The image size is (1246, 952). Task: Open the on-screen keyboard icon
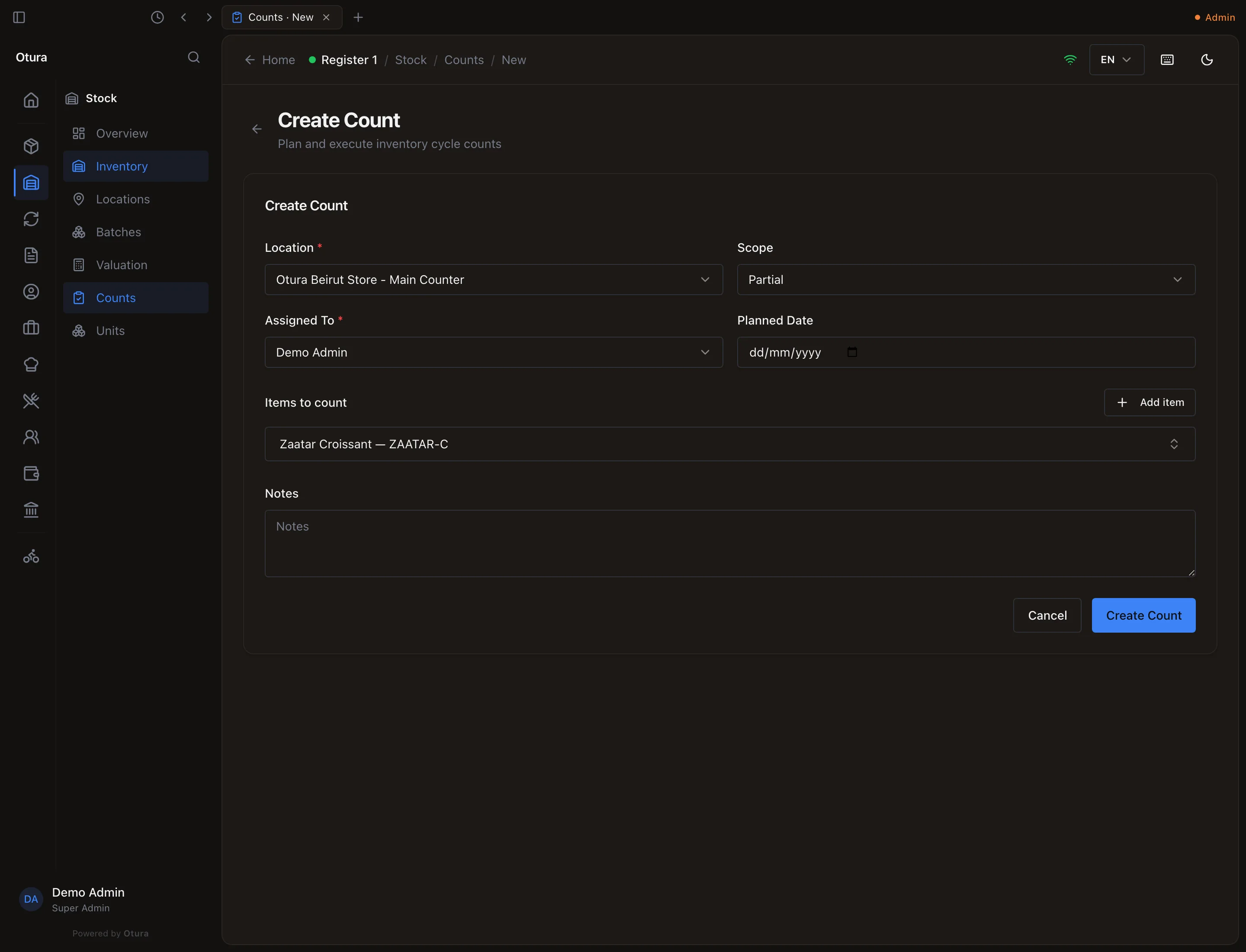pyautogui.click(x=1167, y=60)
